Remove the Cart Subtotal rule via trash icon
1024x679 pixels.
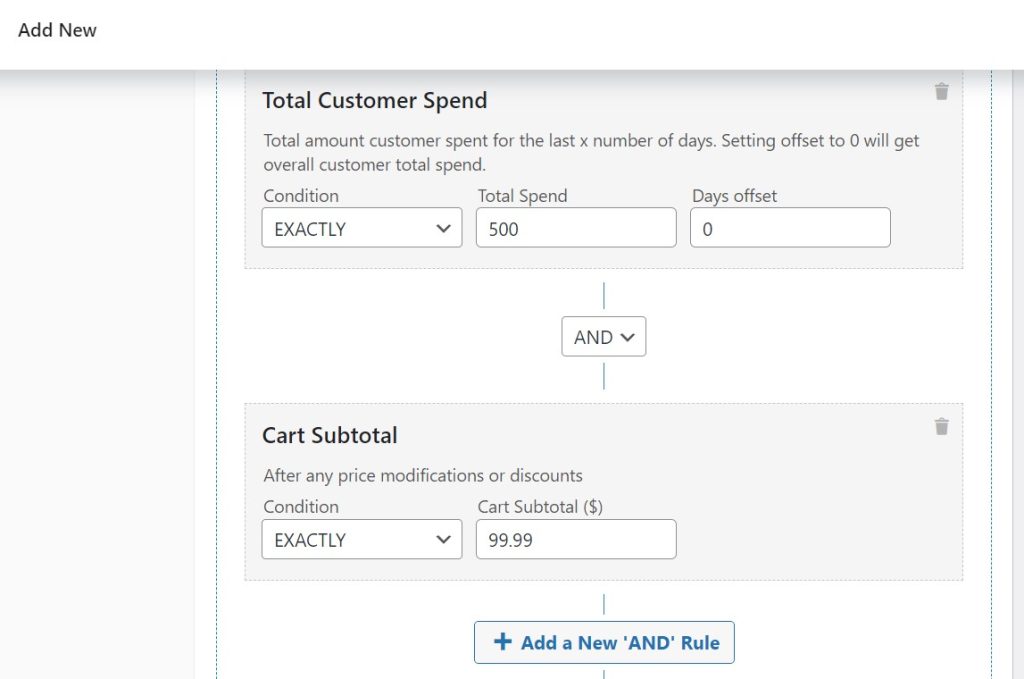pyautogui.click(x=941, y=426)
